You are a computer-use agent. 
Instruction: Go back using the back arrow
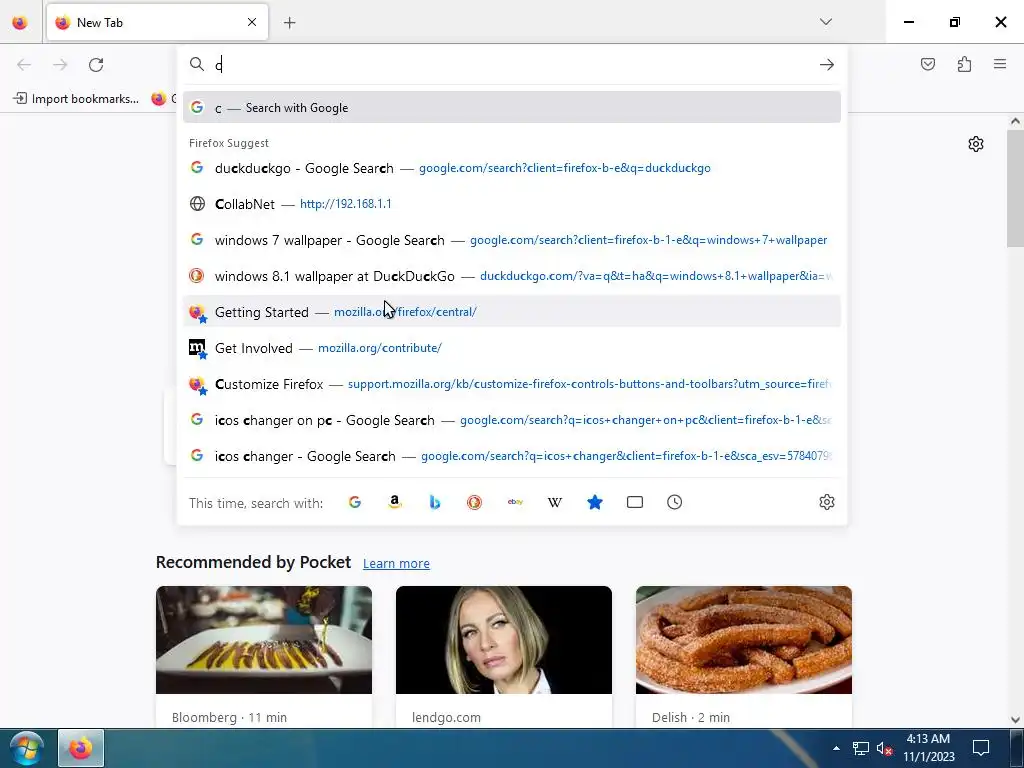coord(24,65)
